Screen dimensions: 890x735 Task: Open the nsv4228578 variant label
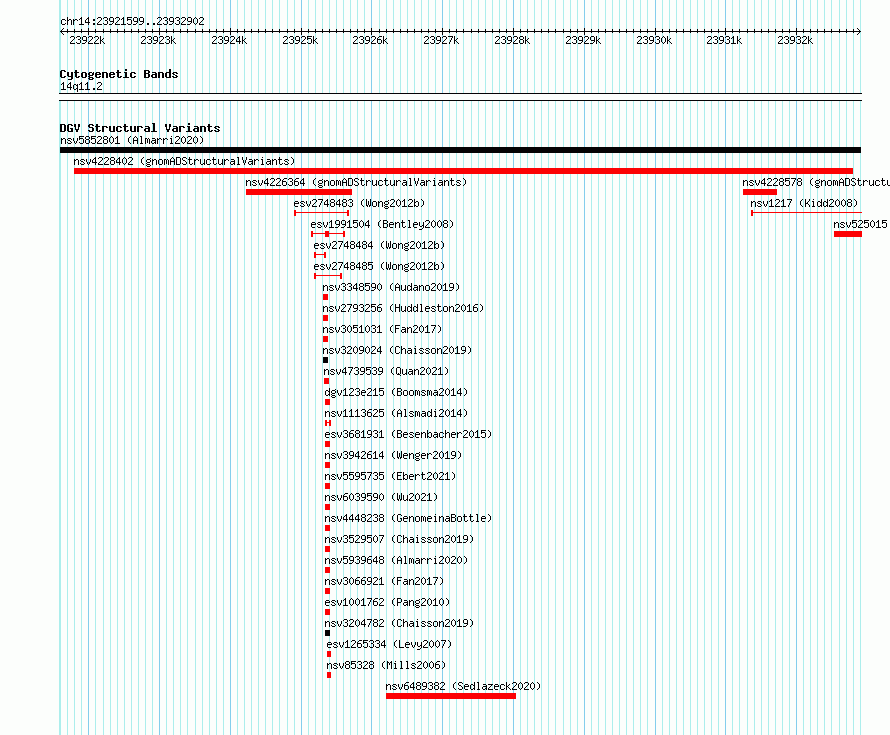click(x=816, y=182)
